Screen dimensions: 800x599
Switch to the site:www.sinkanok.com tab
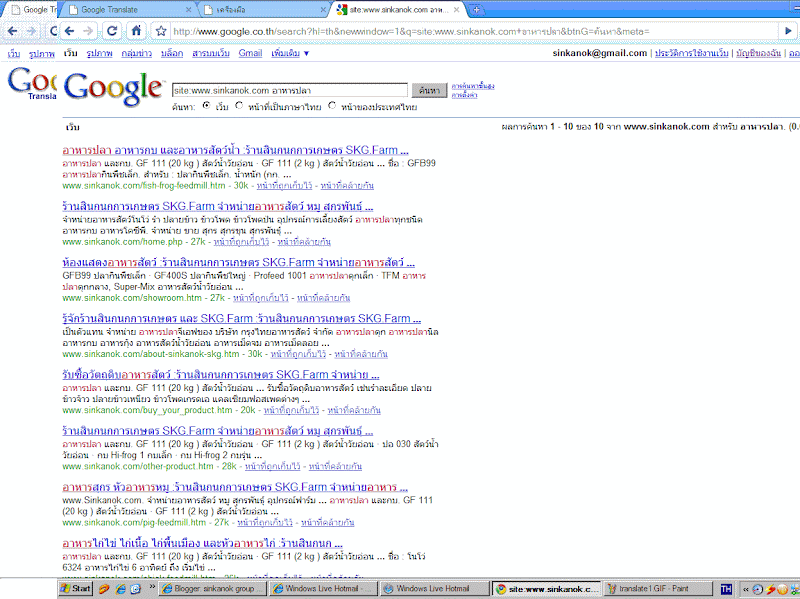(398, 9)
